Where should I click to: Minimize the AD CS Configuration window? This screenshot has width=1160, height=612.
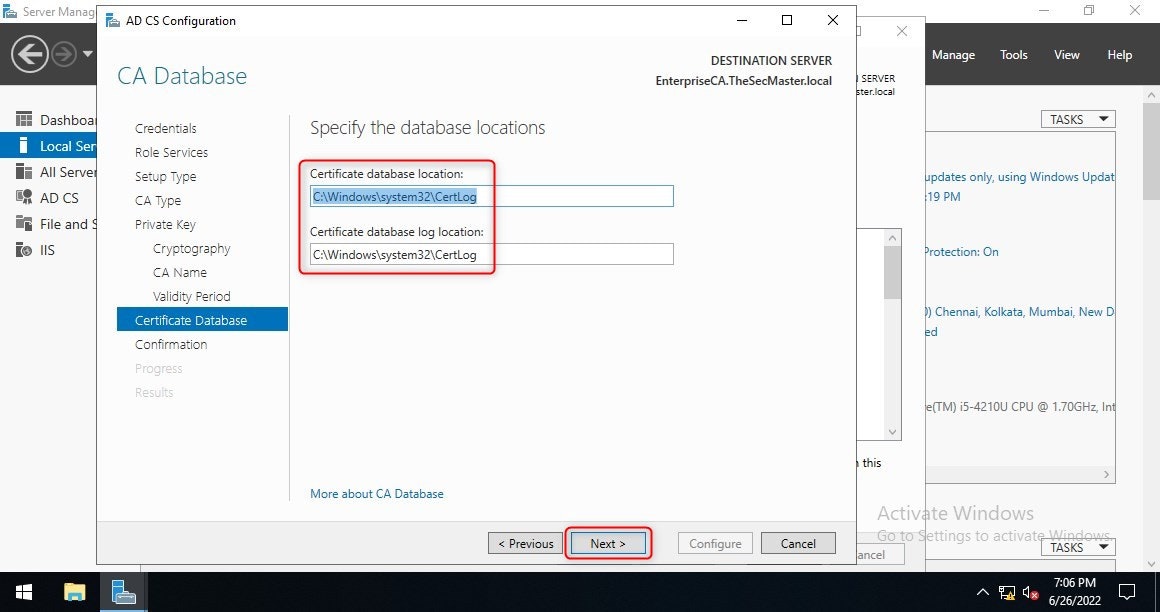[741, 20]
